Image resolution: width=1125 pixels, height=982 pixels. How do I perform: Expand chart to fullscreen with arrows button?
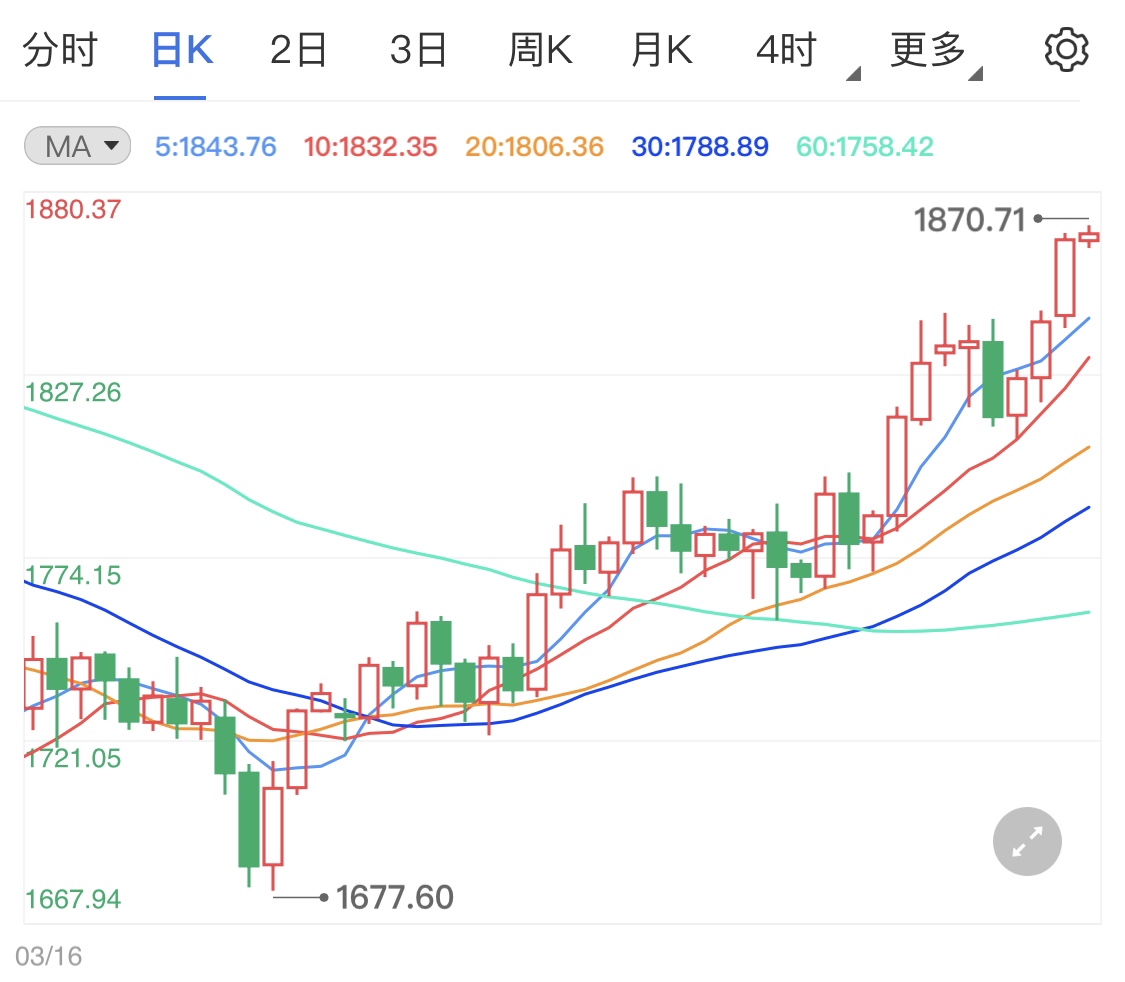[x=1027, y=841]
